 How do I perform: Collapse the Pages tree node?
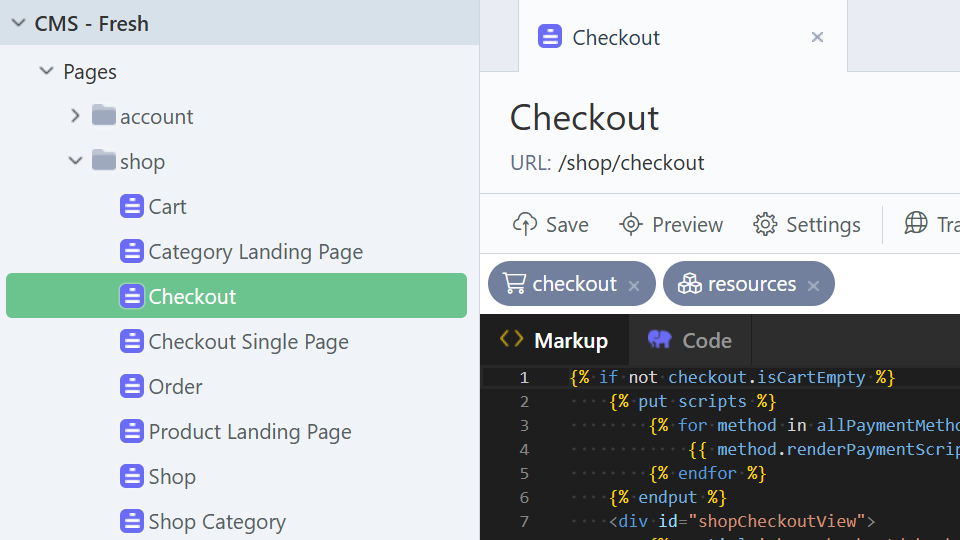coord(47,71)
